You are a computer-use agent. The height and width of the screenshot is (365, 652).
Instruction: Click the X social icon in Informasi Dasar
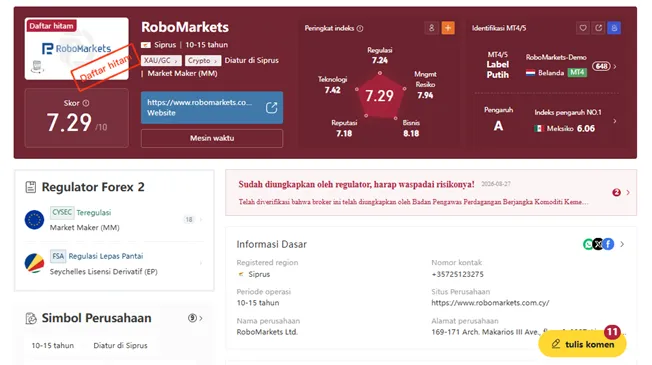click(x=598, y=244)
